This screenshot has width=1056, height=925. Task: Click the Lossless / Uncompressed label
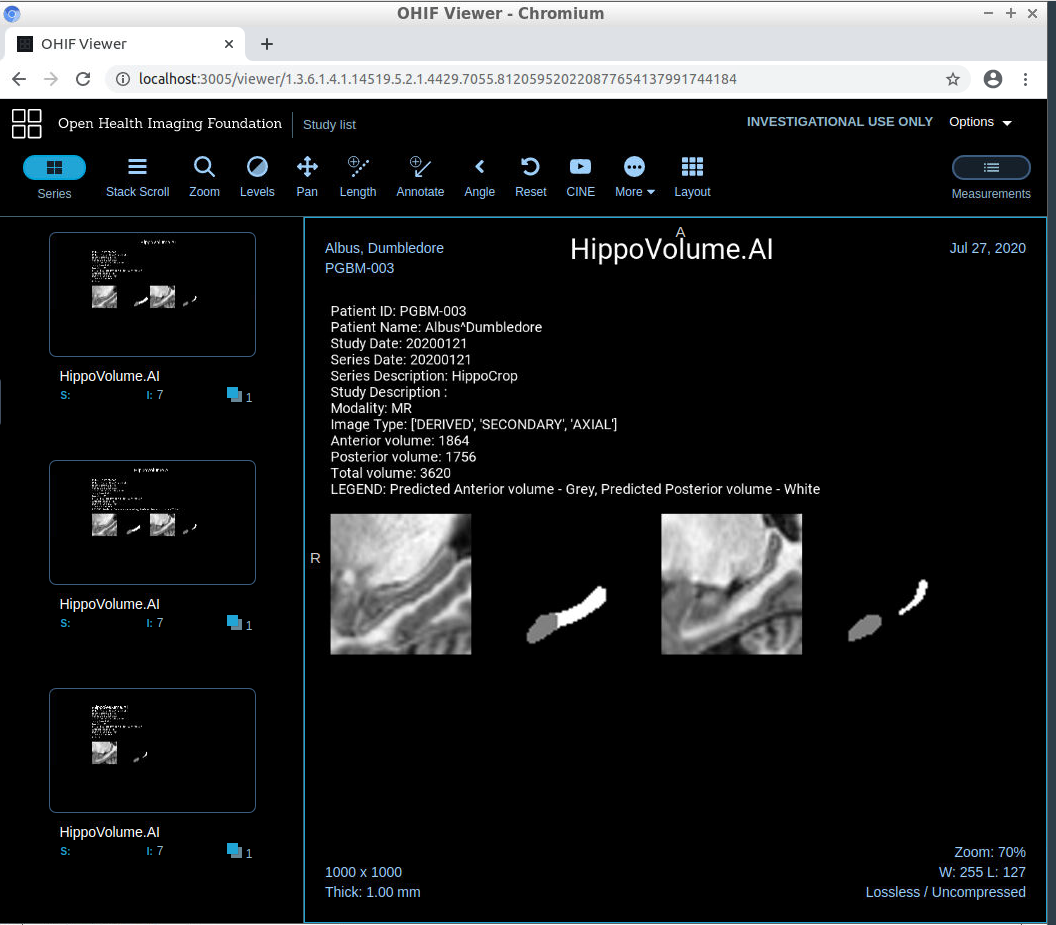tap(946, 892)
